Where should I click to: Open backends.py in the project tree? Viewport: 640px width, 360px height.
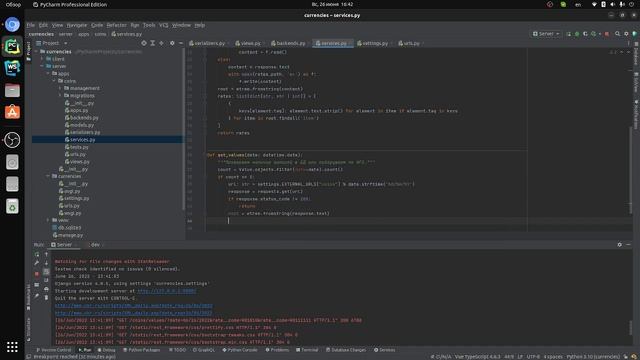pyautogui.click(x=82, y=118)
